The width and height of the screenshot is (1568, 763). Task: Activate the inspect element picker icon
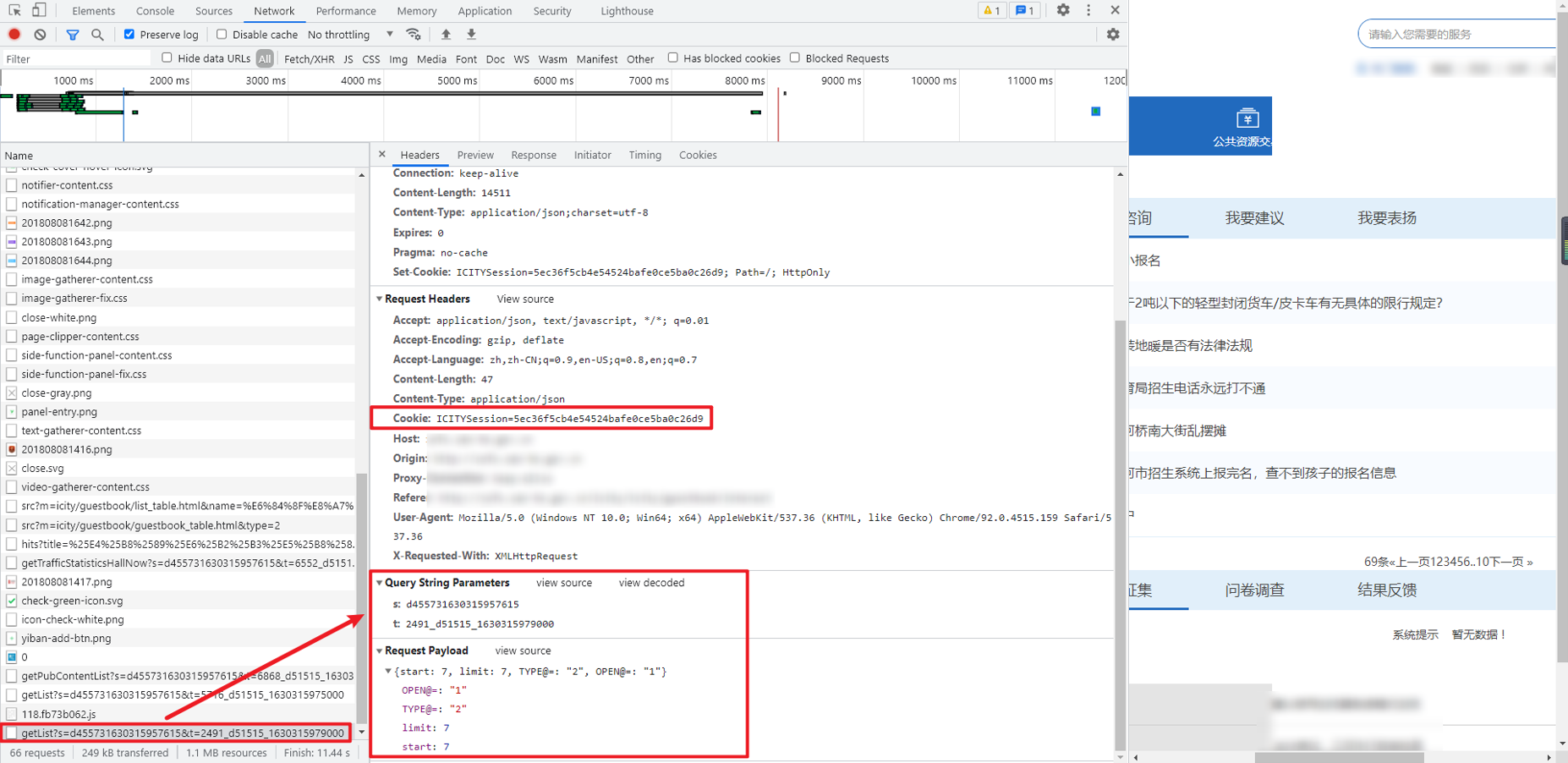click(14, 11)
